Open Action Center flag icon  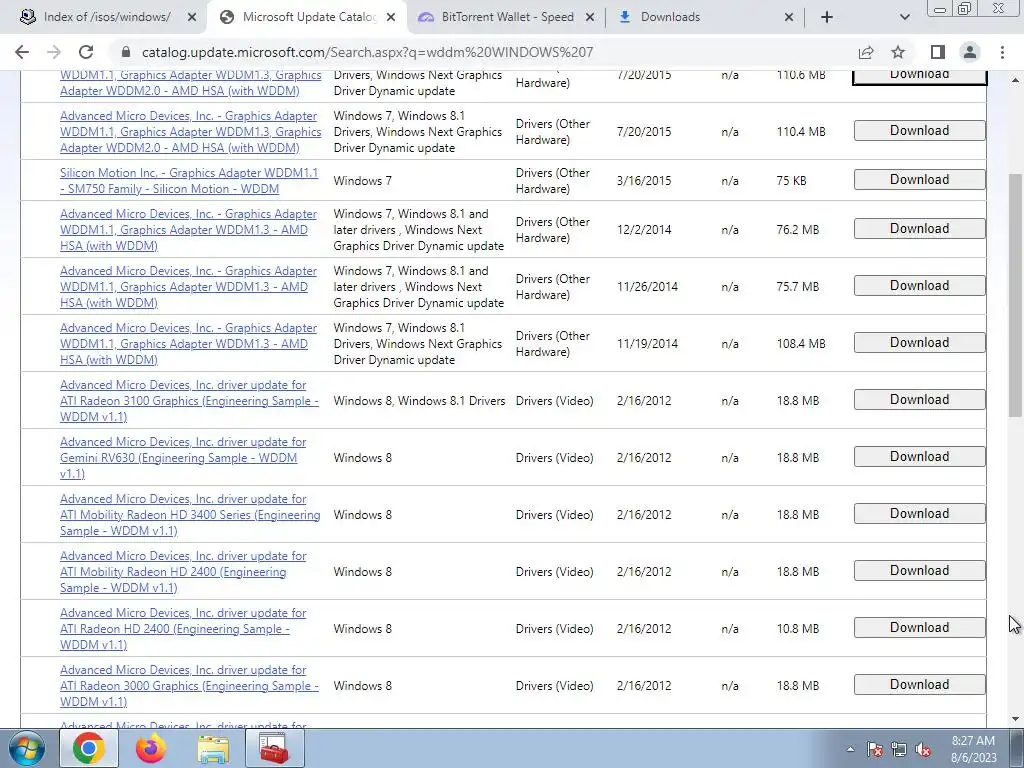875,749
